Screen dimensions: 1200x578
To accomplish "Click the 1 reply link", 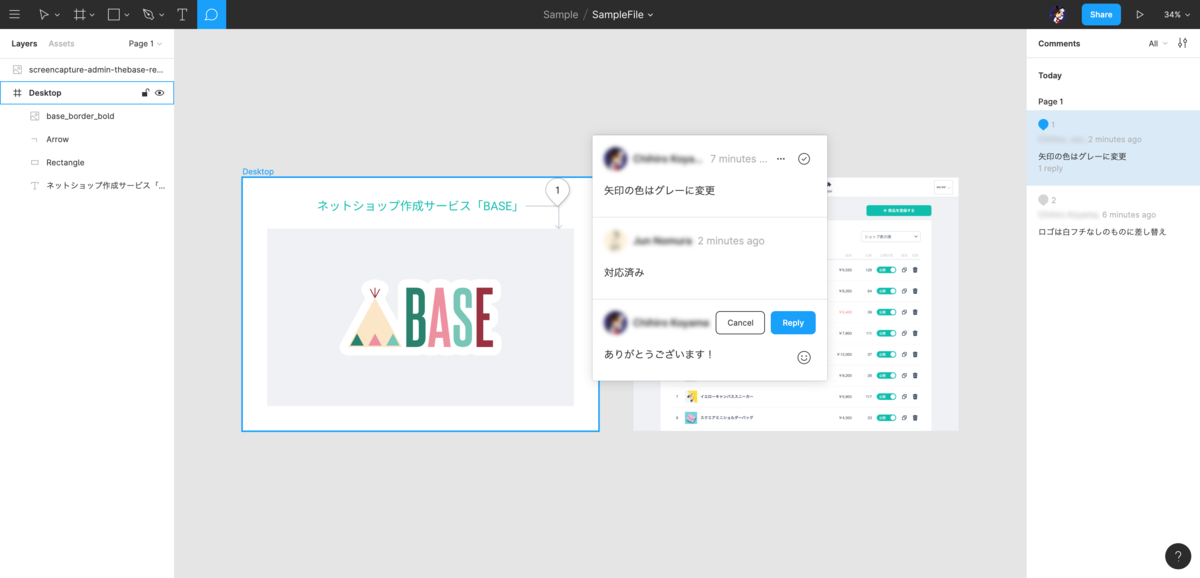I will [1050, 169].
